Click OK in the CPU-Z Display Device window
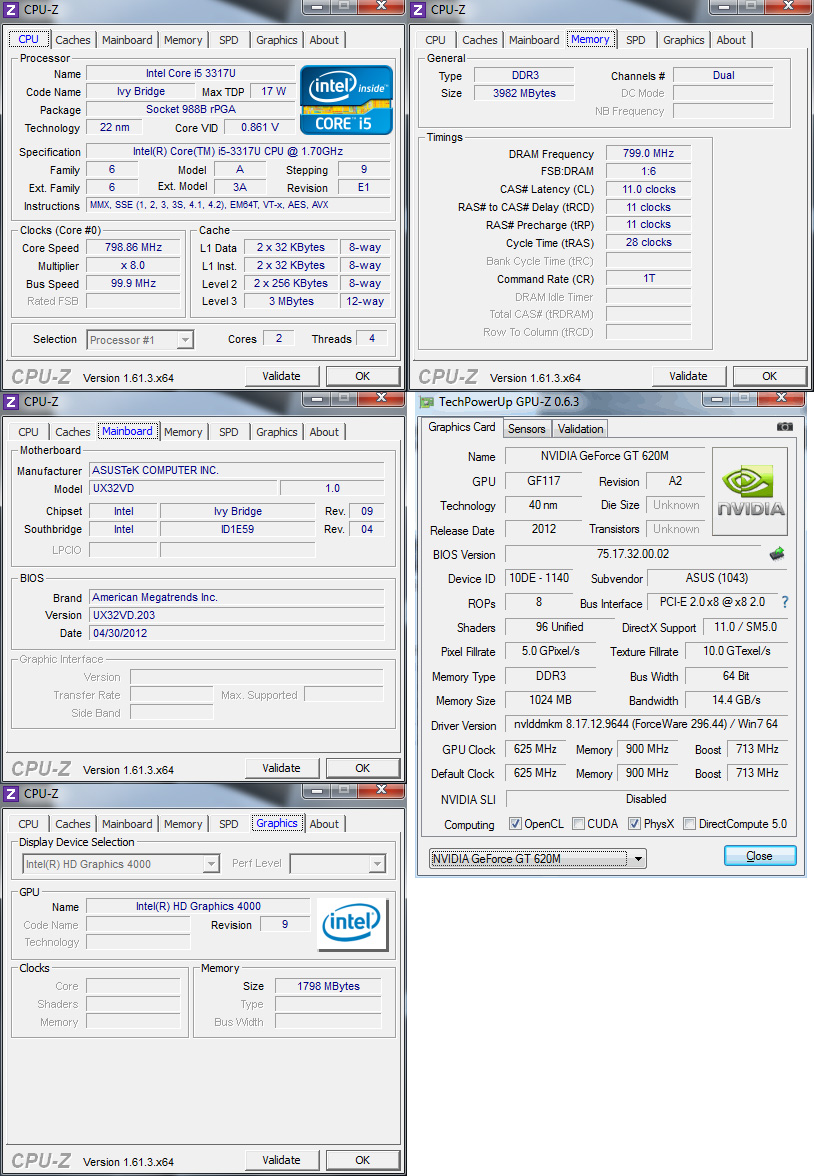The image size is (814, 1176). tap(362, 1160)
